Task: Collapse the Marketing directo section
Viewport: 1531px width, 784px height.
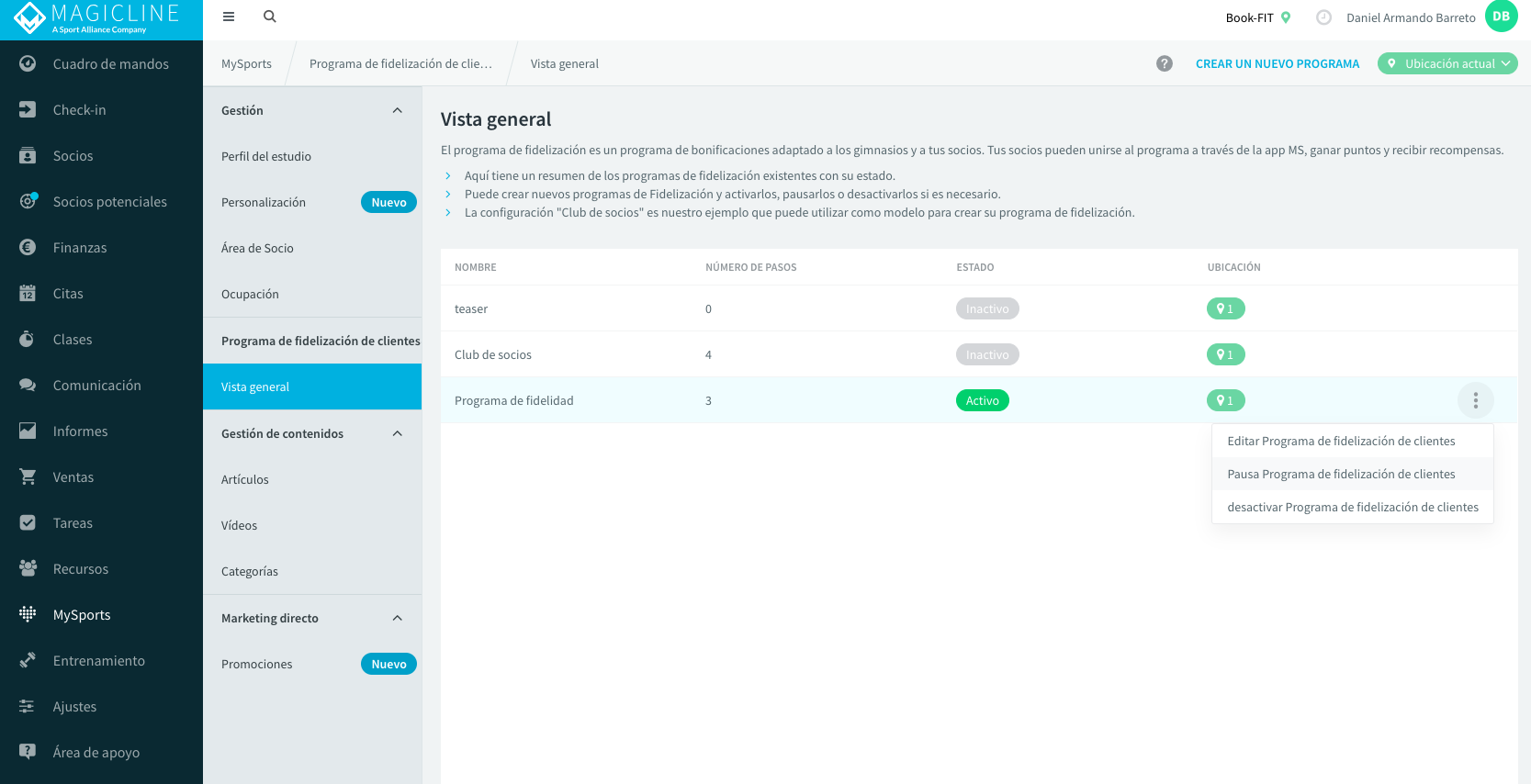Action: coord(398,618)
